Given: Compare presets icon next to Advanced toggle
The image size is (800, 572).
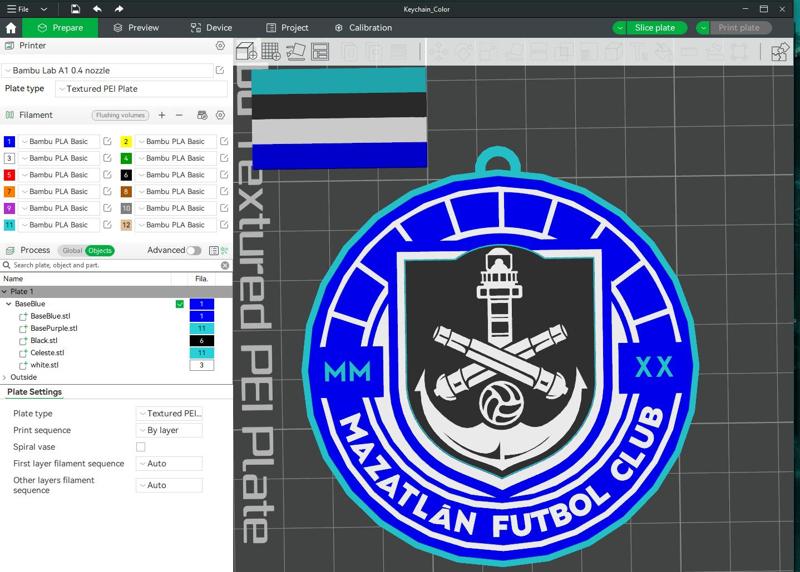Looking at the screenshot, I should point(224,250).
